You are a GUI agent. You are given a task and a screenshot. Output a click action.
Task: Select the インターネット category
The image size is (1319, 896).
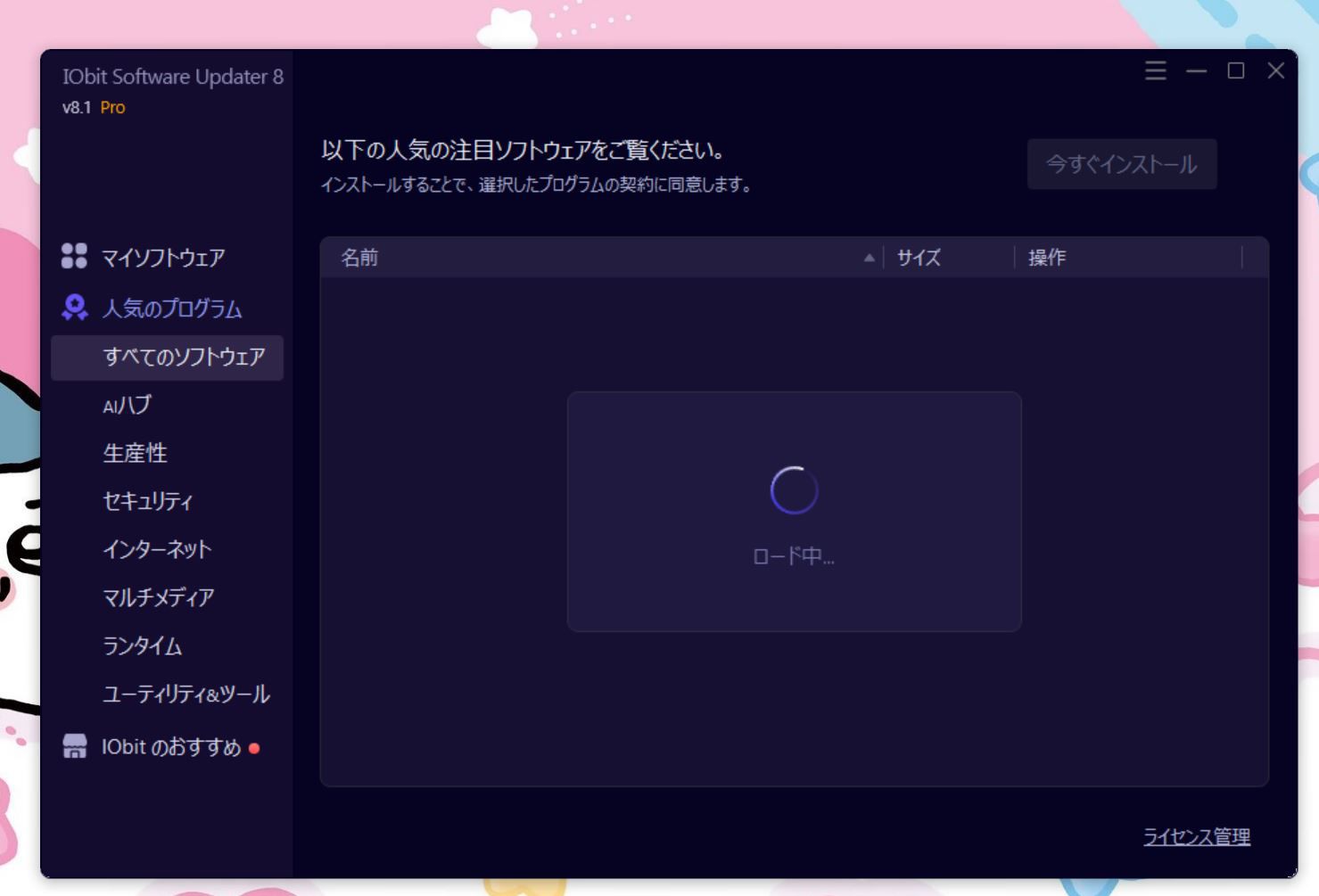157,550
